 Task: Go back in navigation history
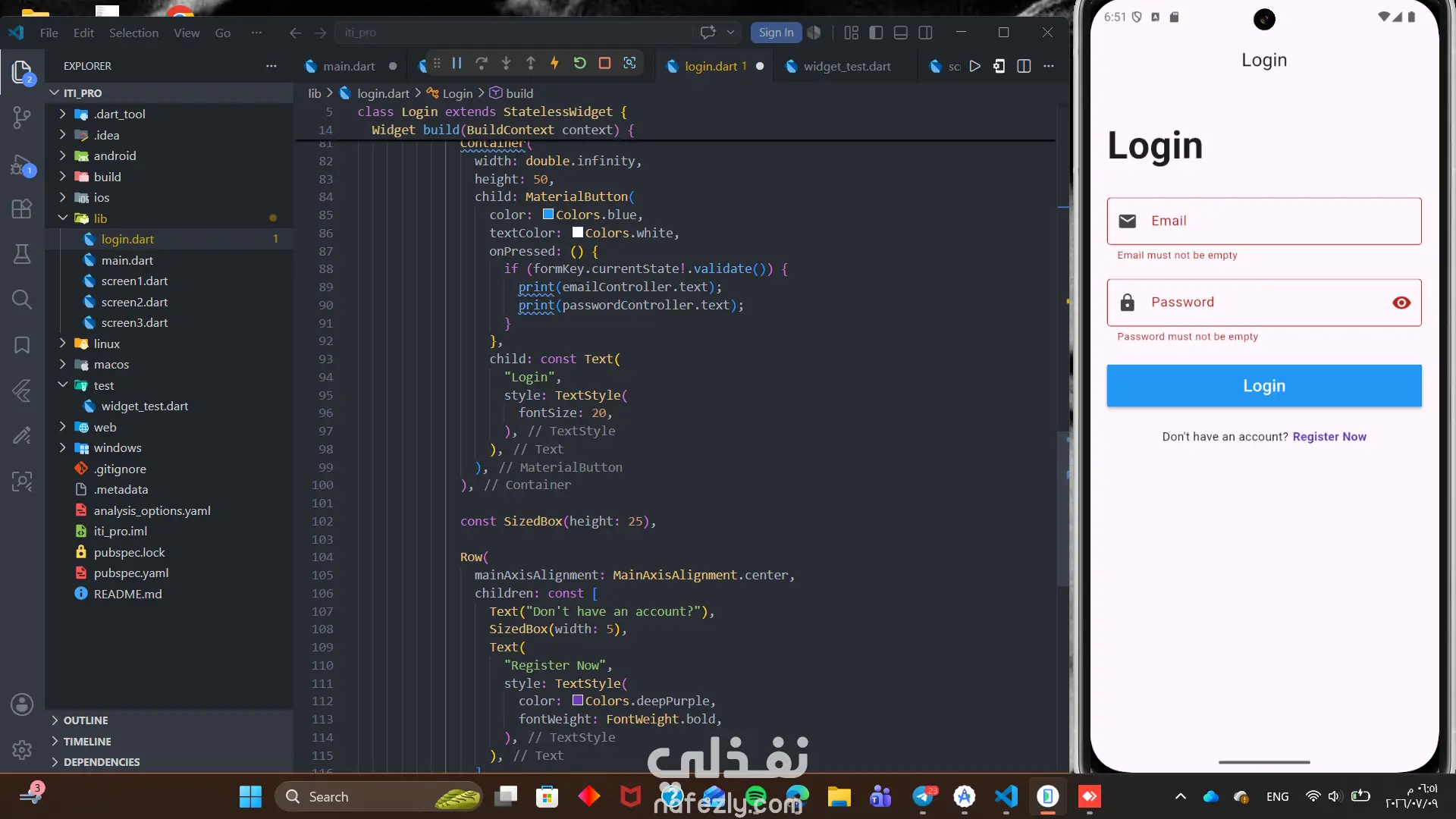pyautogui.click(x=296, y=33)
